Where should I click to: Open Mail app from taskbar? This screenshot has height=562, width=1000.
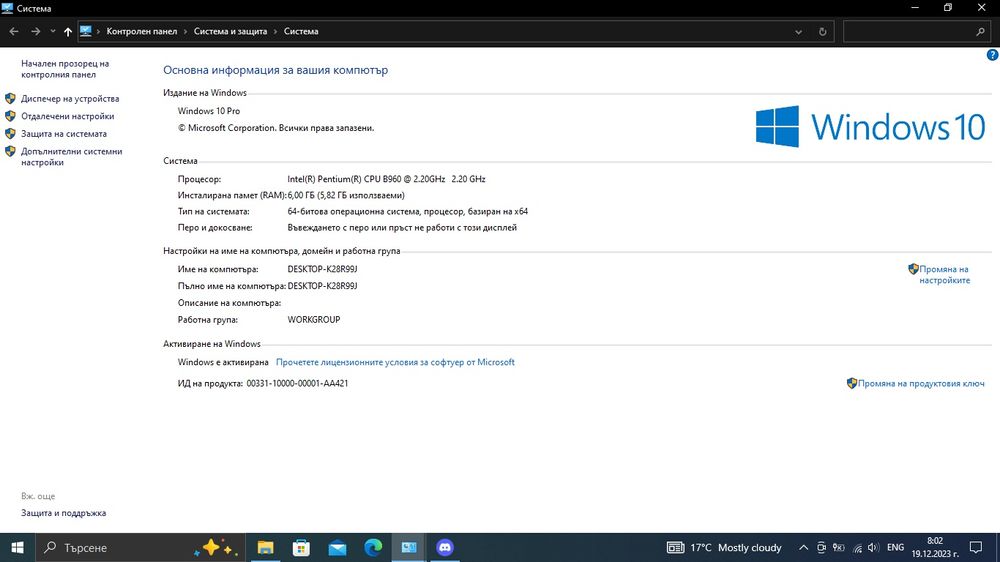pos(337,547)
